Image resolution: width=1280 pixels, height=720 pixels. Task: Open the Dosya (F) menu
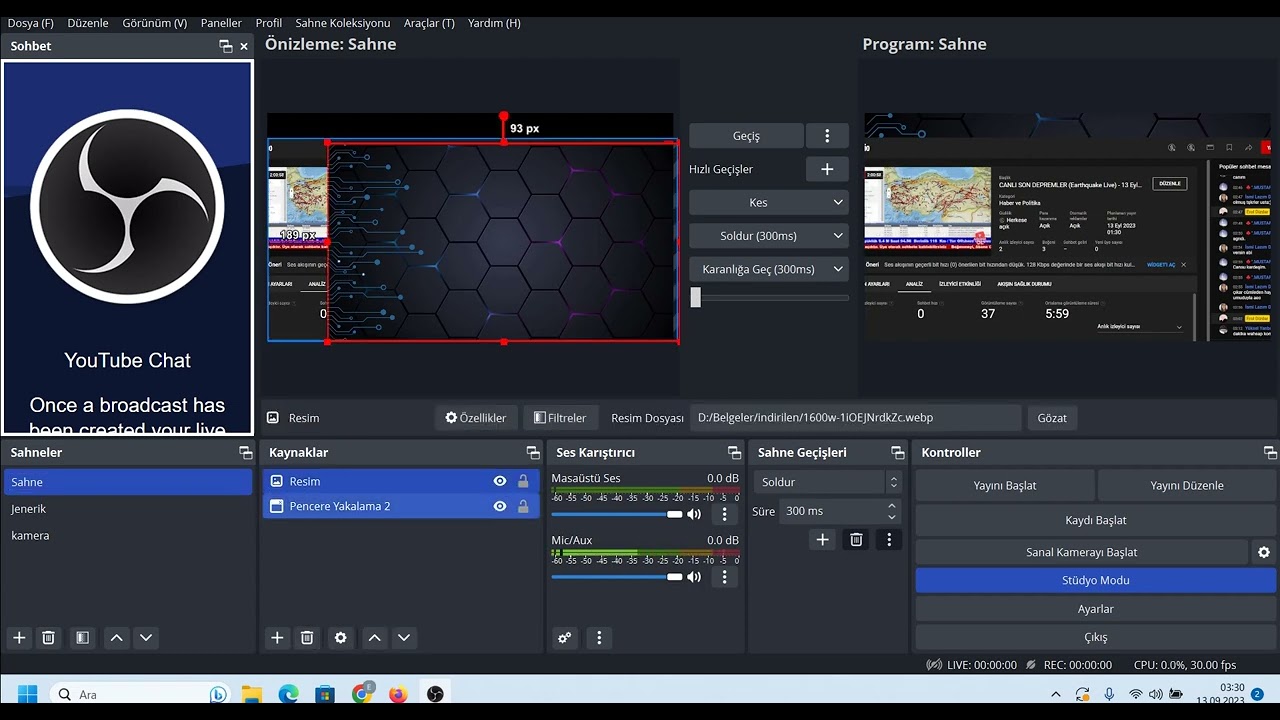(31, 23)
